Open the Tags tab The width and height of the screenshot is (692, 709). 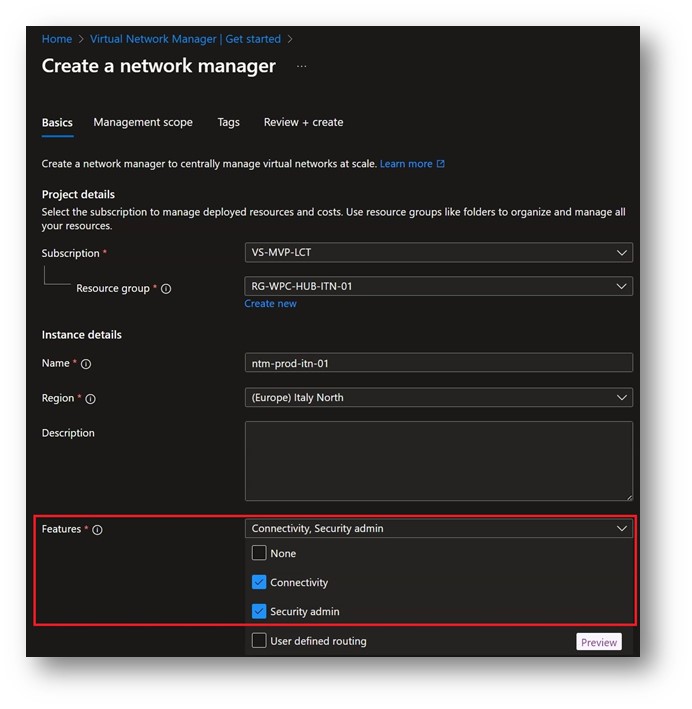(x=228, y=123)
